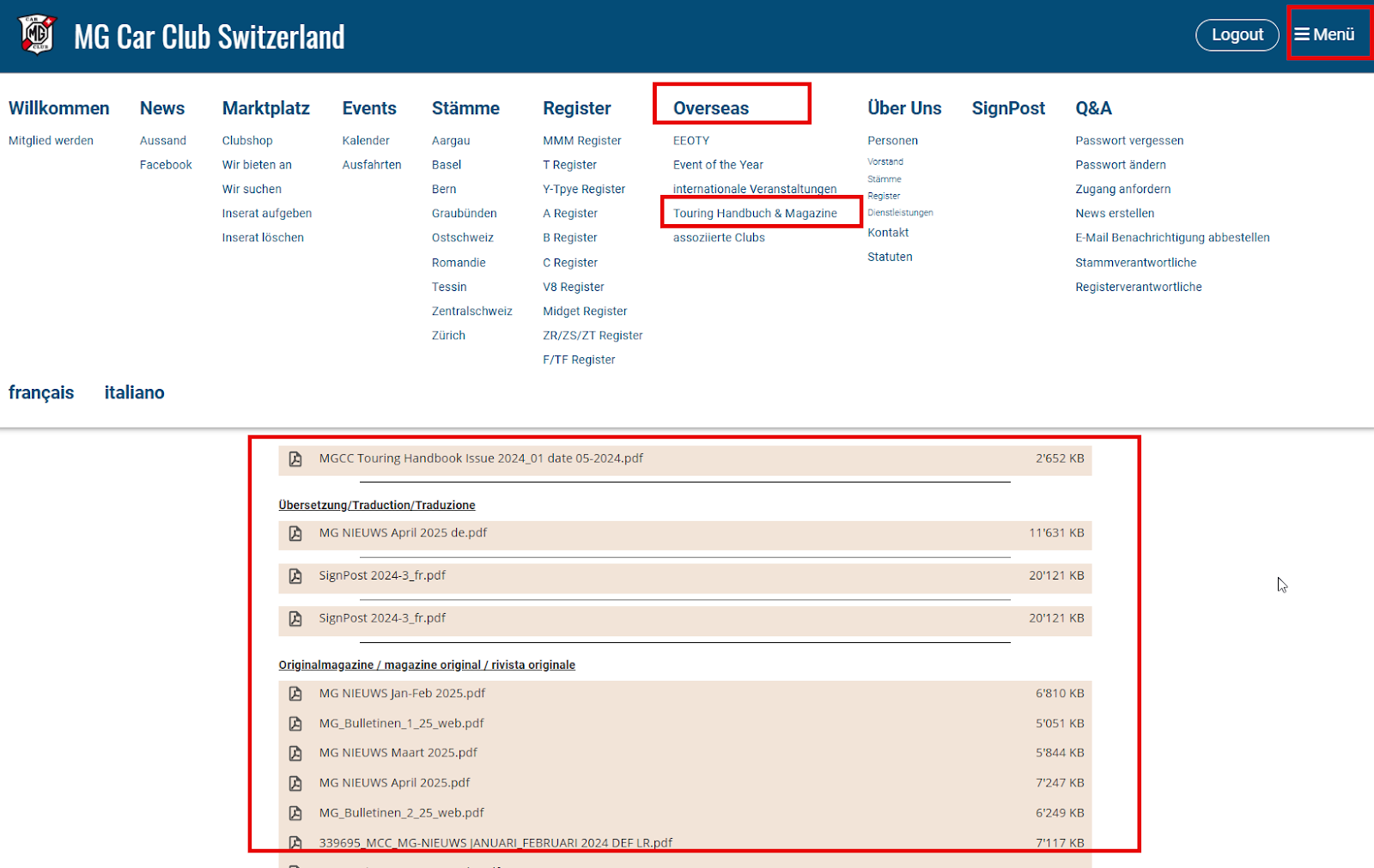Open assoziierte Clubs link

click(x=719, y=238)
